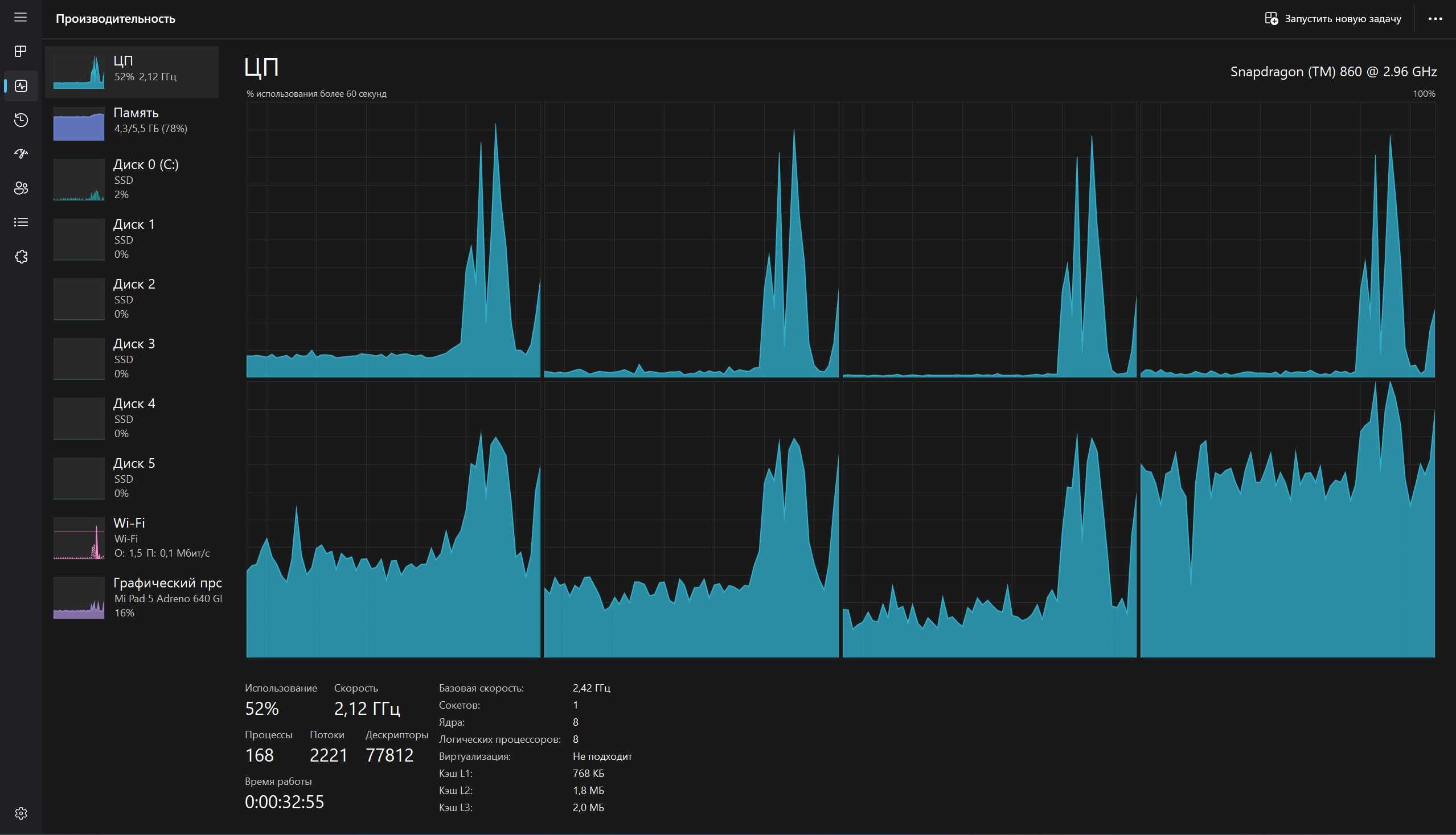Click the 'Время работы' label
Image resolution: width=1456 pixels, height=835 pixels.
pyautogui.click(x=278, y=781)
